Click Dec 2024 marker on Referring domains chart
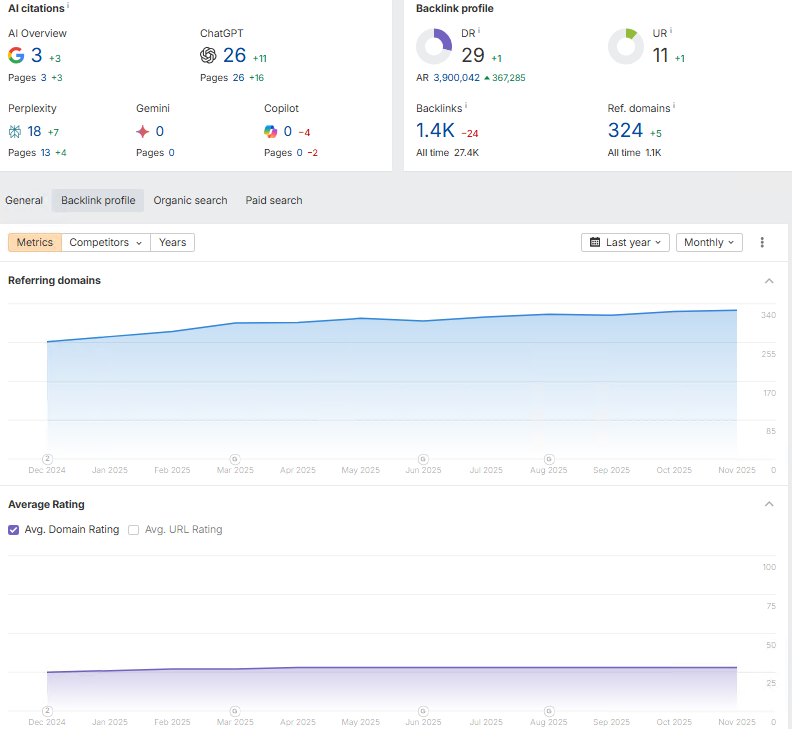The height and width of the screenshot is (729, 792). (47, 459)
